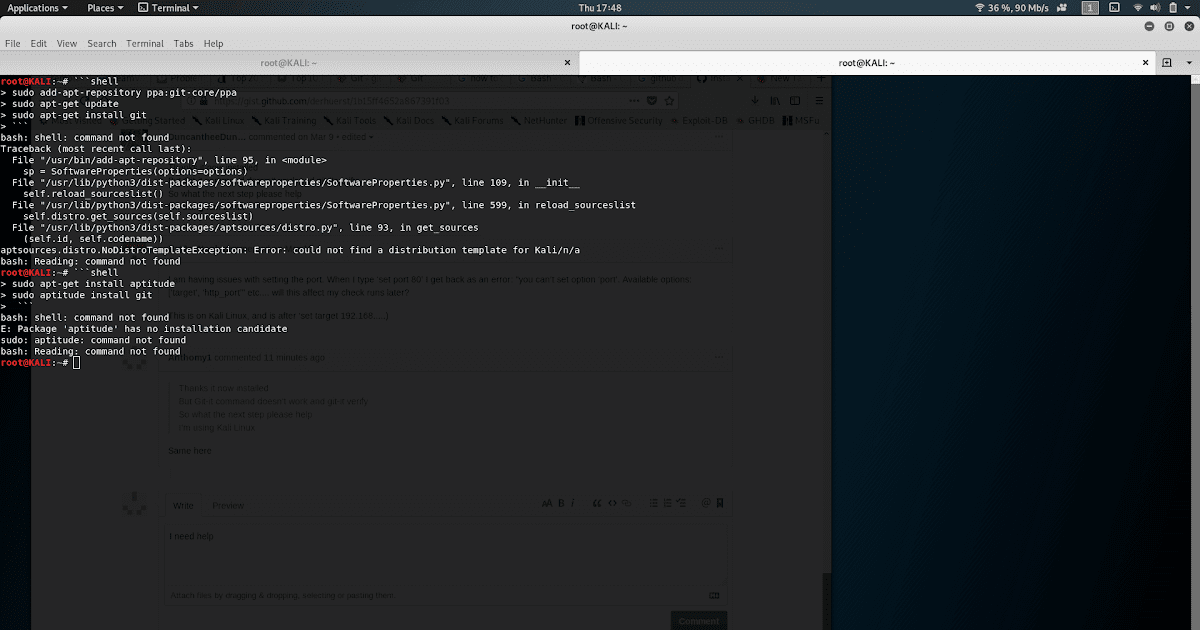
Task: Click the battery icon in top bar
Action: pos(1171,8)
